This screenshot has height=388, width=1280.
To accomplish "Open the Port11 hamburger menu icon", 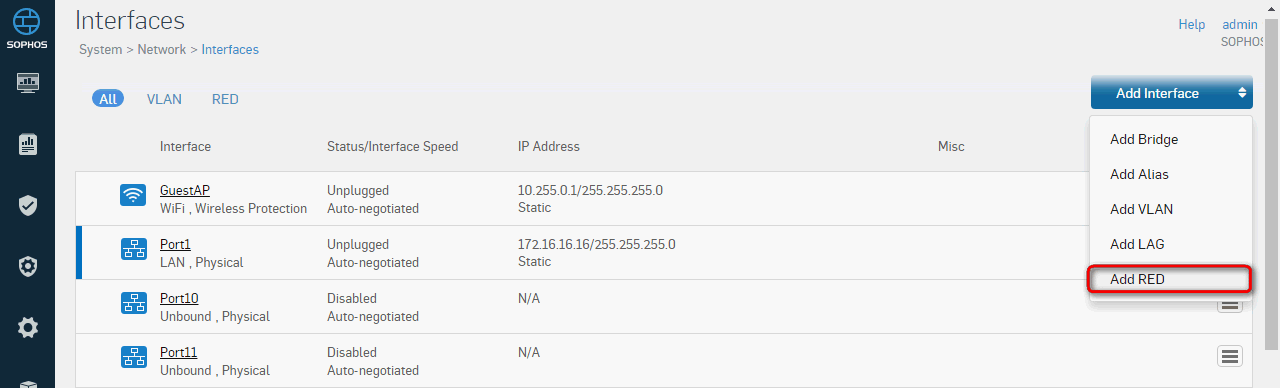I will pyautogui.click(x=1229, y=356).
